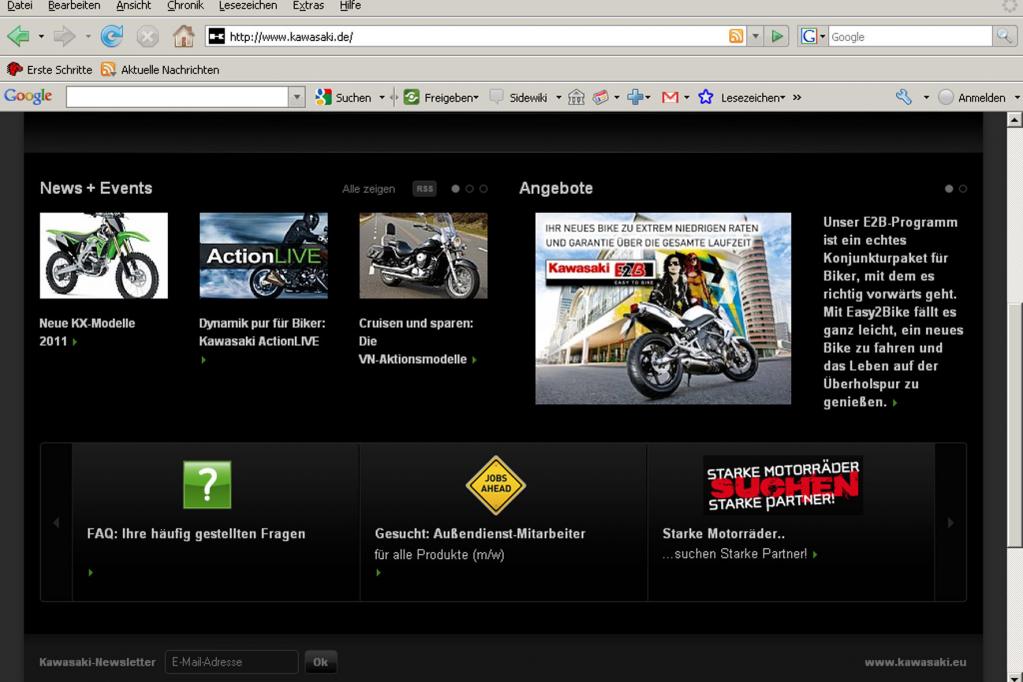Open Sidewiki in the toolbar
1023x682 pixels.
(x=519, y=97)
